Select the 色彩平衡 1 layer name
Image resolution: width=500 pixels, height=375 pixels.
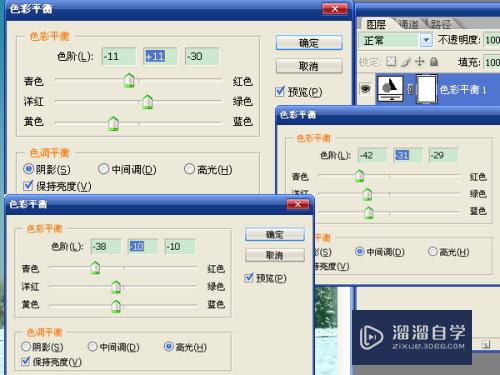463,89
